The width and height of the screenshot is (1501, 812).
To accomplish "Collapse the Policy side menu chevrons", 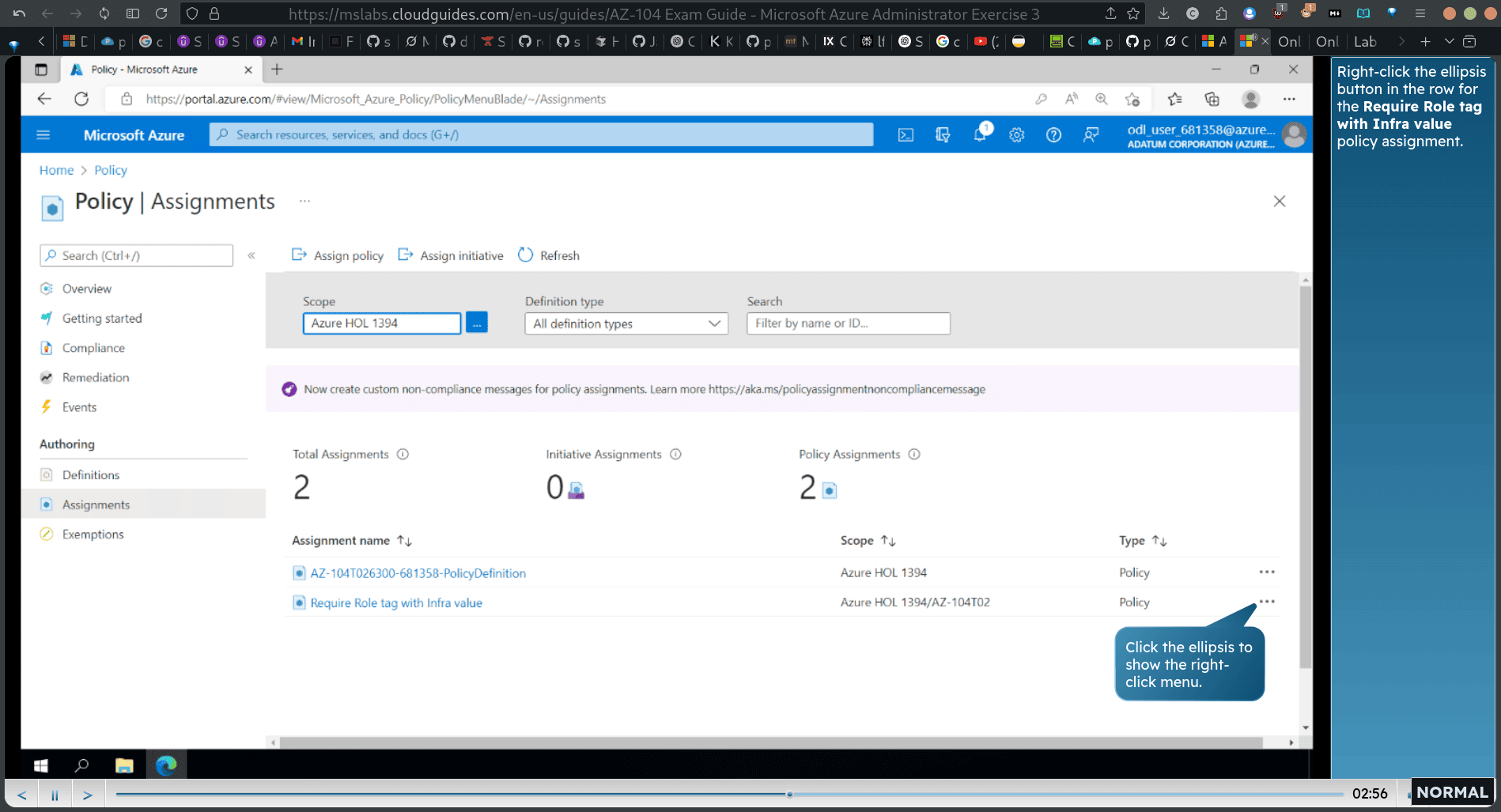I will click(x=251, y=255).
